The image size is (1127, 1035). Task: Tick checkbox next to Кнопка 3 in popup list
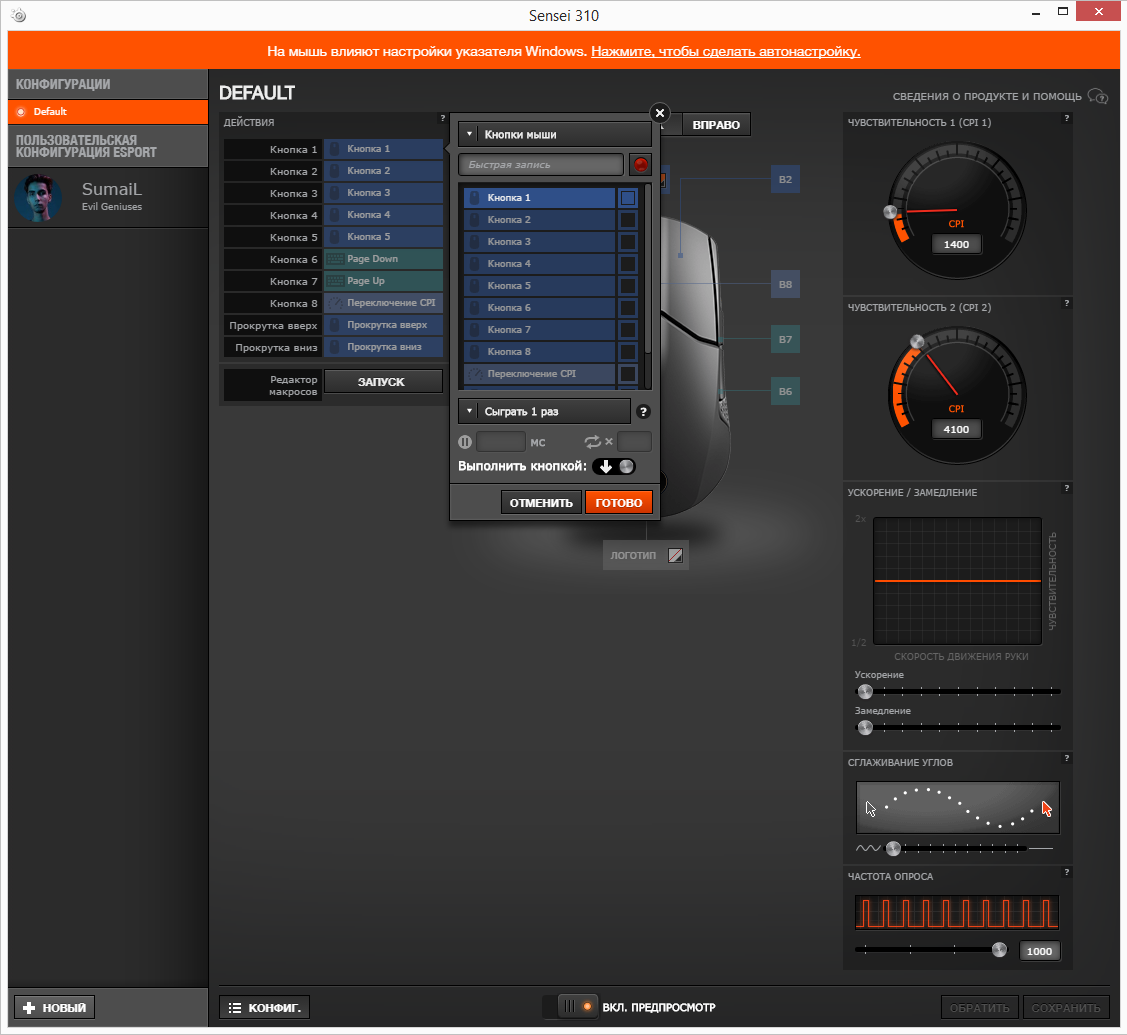(x=627, y=242)
